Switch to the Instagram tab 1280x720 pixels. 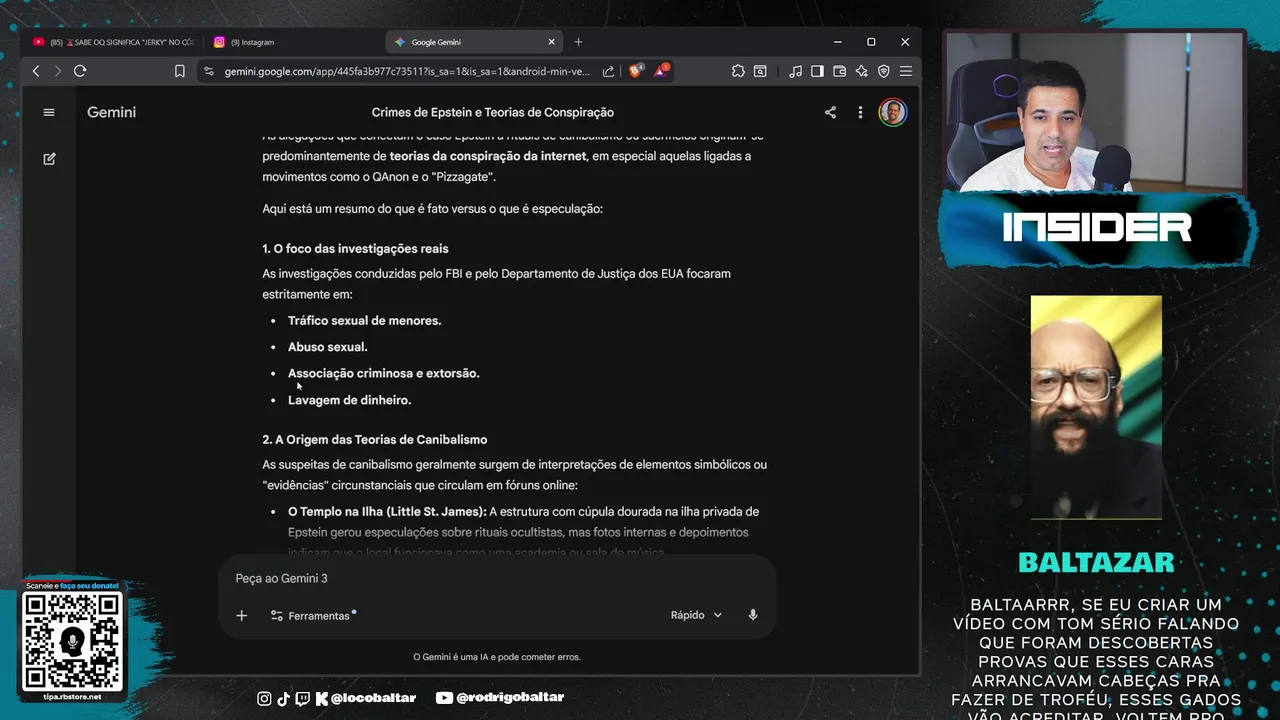pos(290,42)
